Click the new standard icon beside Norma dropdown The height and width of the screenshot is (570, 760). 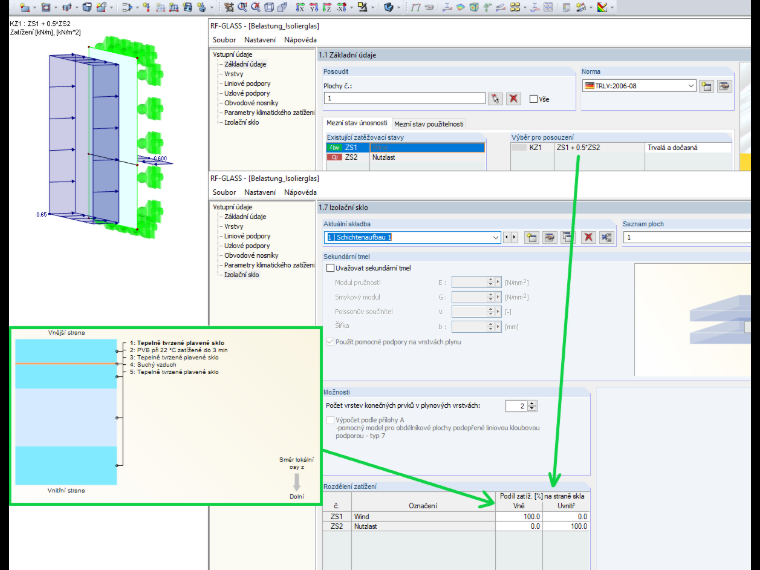(x=707, y=86)
